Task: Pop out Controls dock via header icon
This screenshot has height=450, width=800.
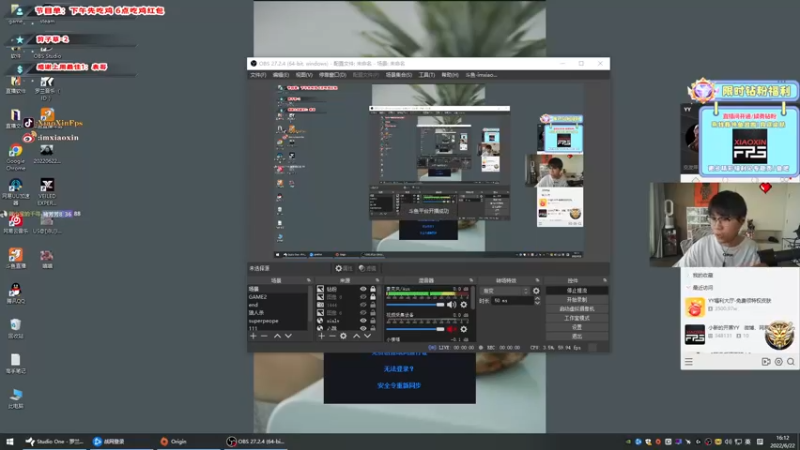Action: tap(605, 281)
